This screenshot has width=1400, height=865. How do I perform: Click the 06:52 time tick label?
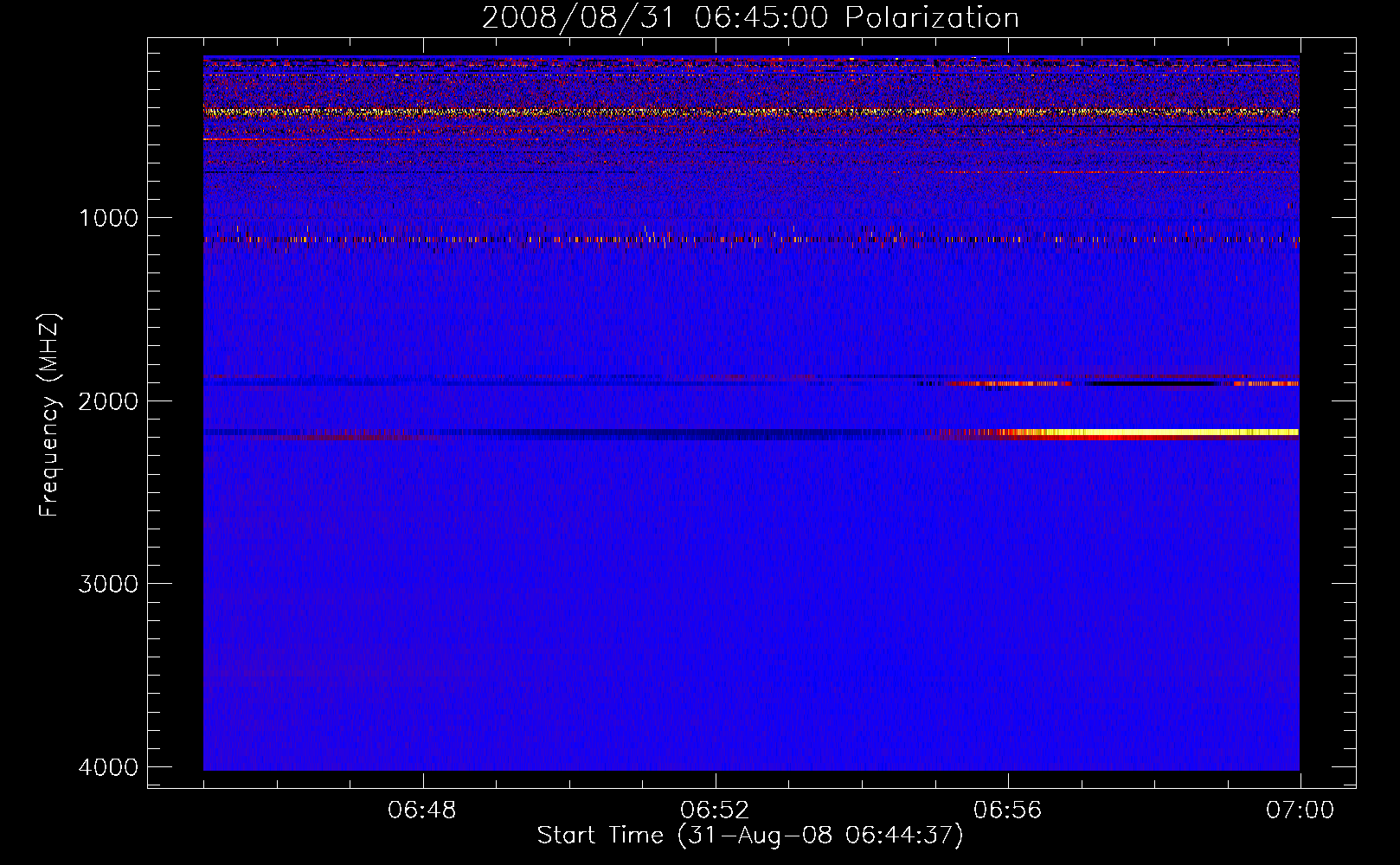pyautogui.click(x=715, y=811)
